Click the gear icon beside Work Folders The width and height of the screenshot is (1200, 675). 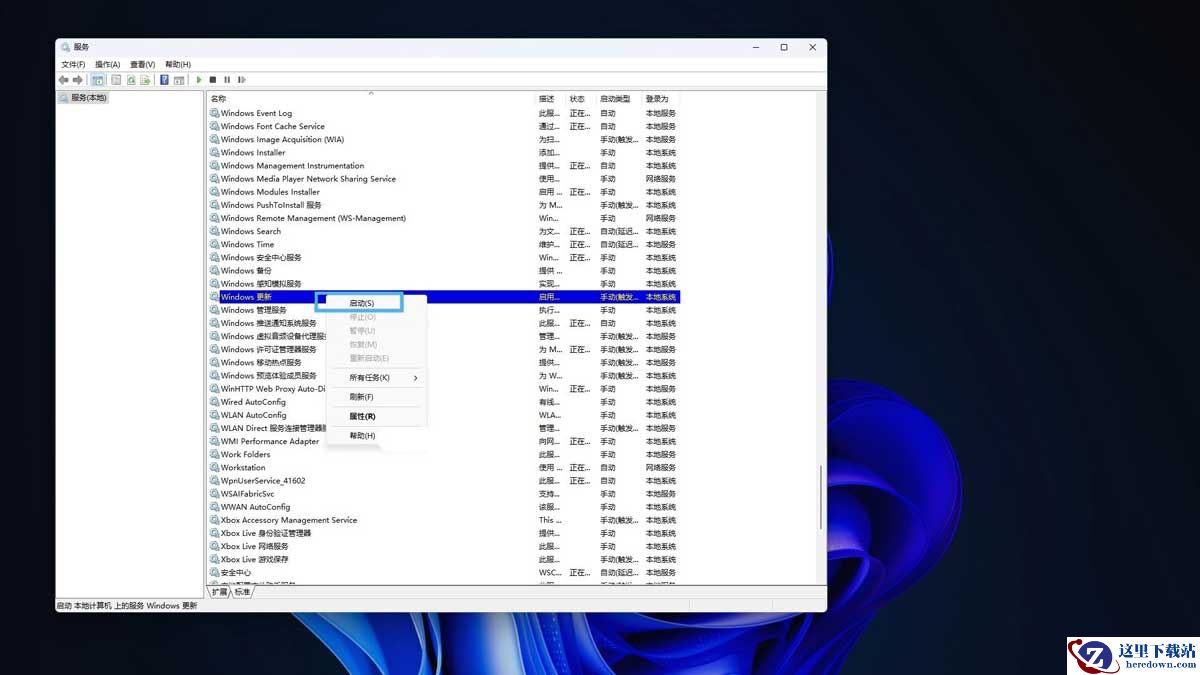click(x=214, y=454)
